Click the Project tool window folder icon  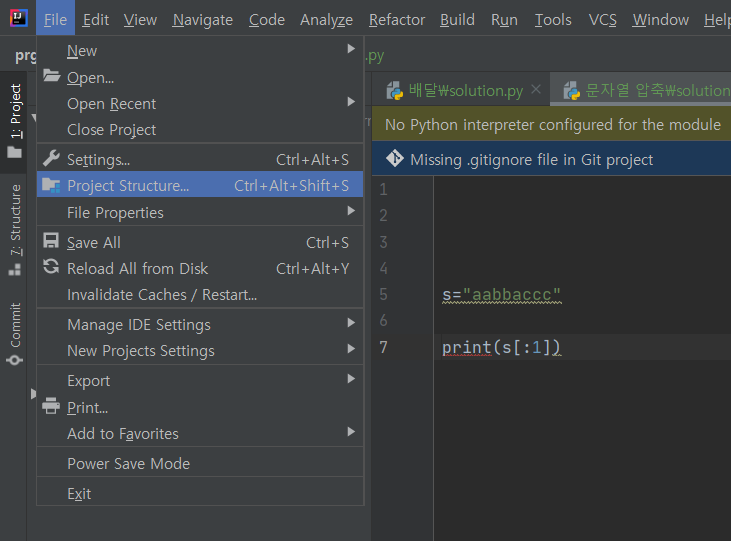14,152
